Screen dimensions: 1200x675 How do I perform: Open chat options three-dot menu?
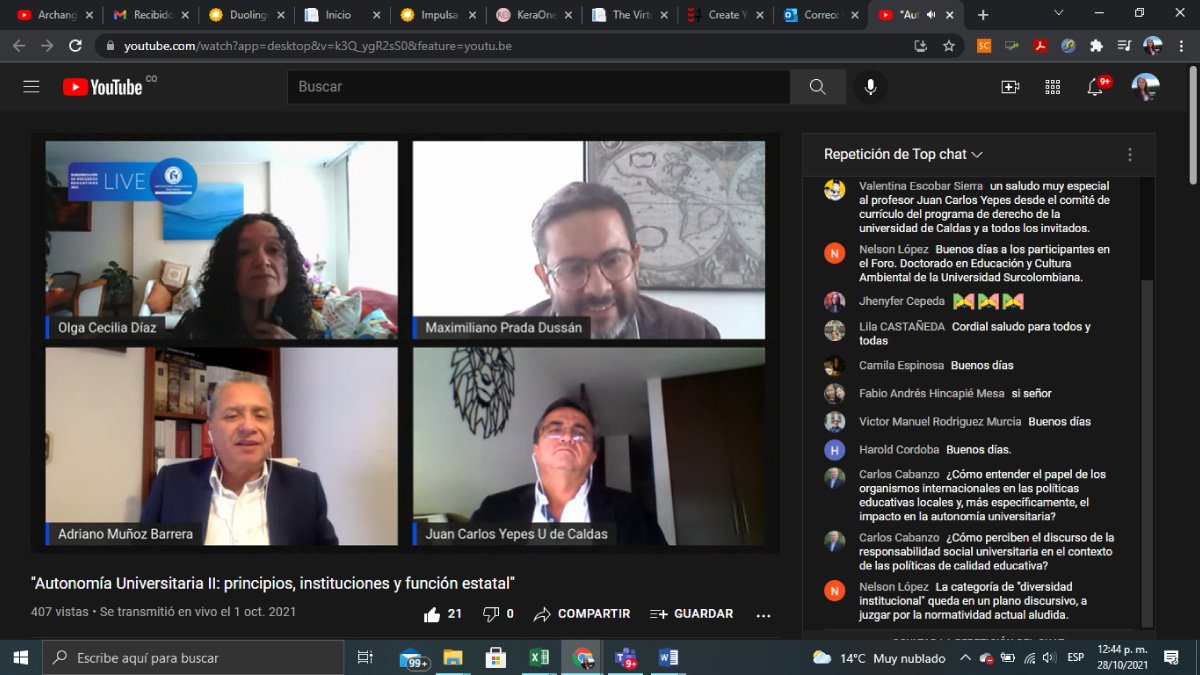(1130, 155)
